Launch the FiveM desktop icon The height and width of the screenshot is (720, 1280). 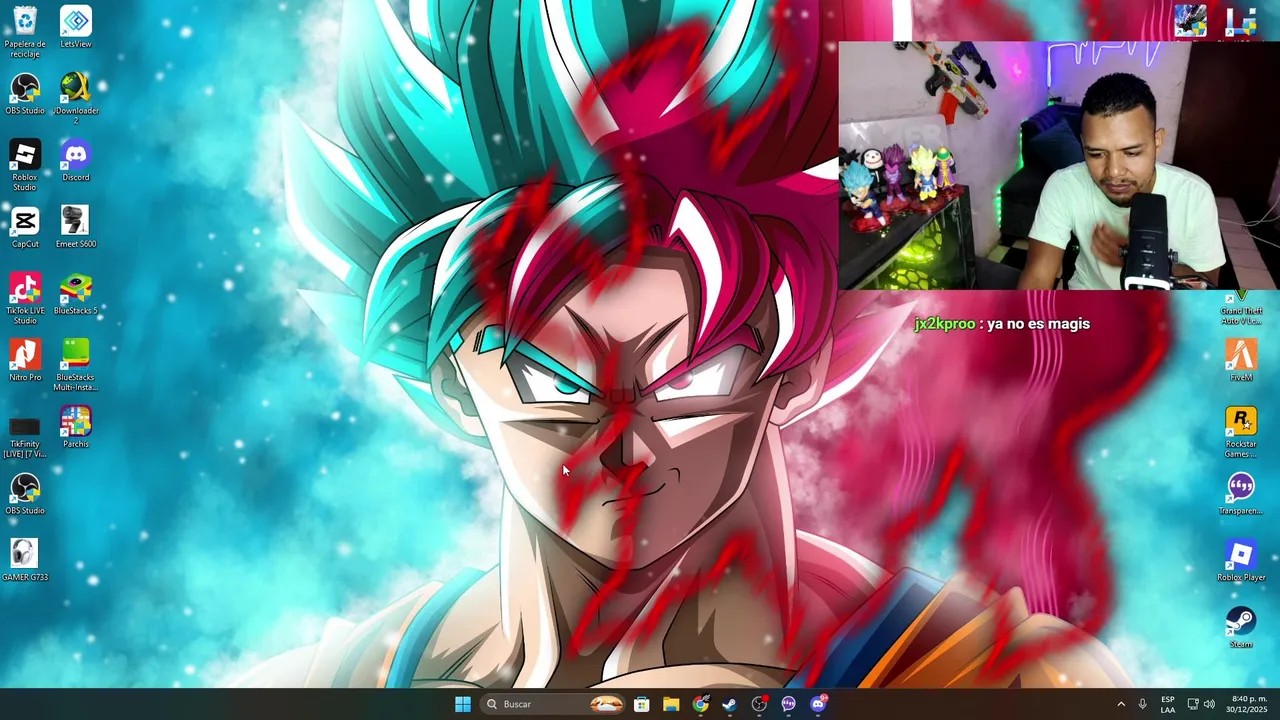click(x=1241, y=360)
